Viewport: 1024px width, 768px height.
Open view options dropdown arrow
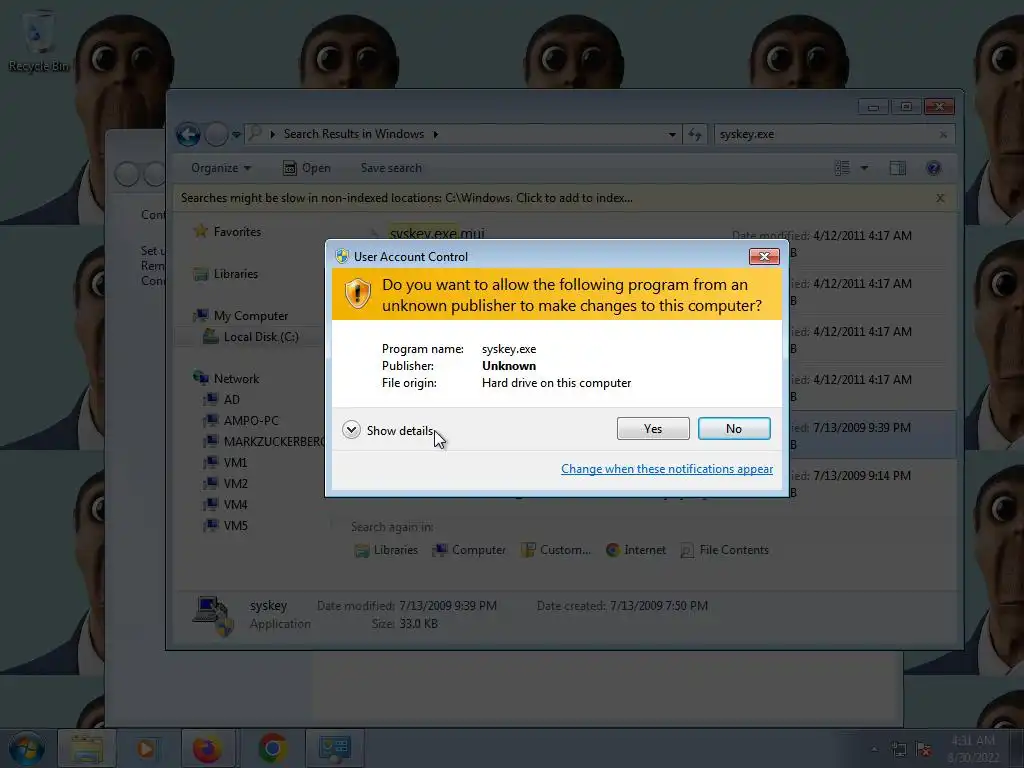(864, 168)
